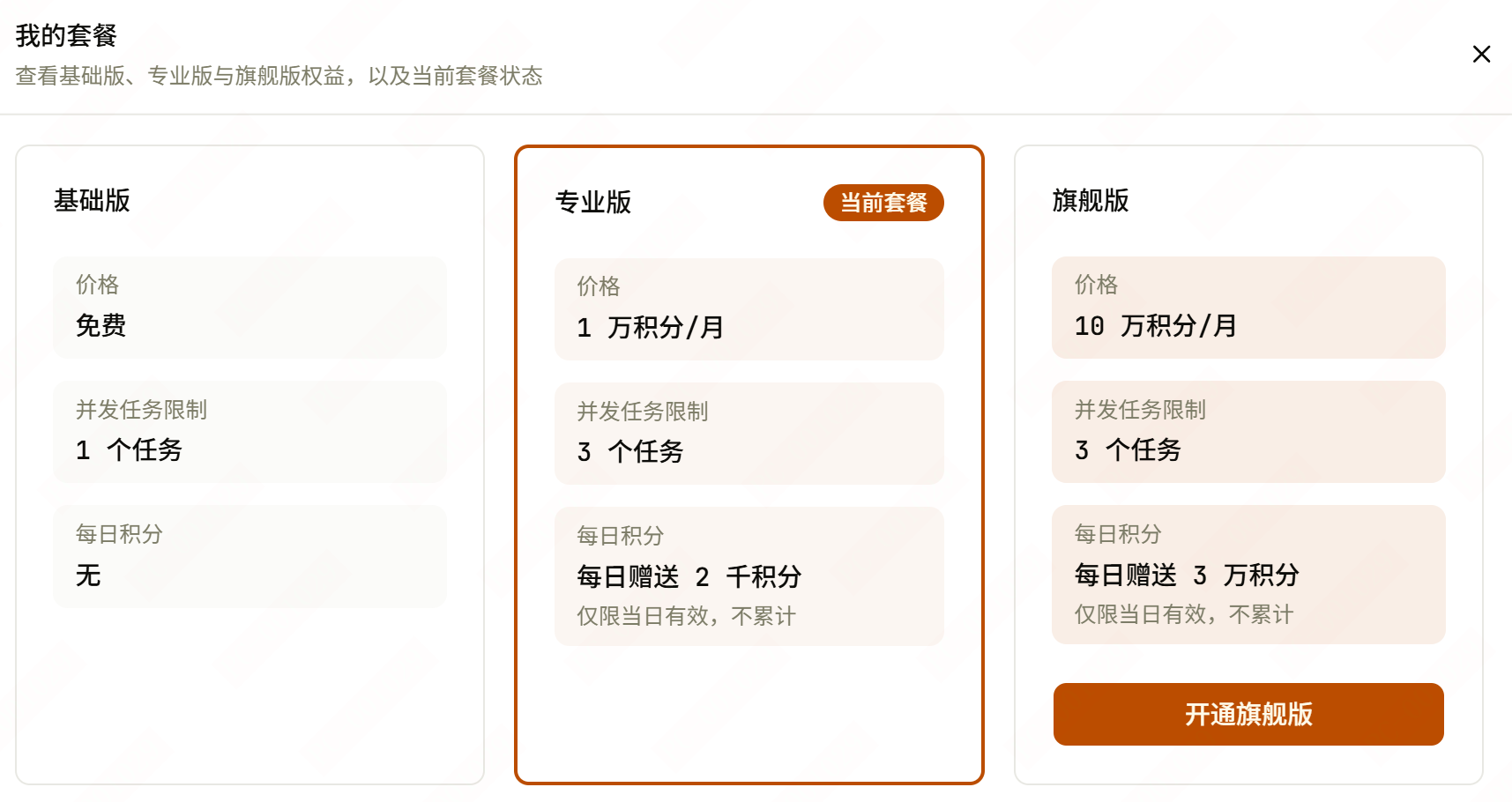Select the 基础版 plan title
The image size is (1512, 802).
92,201
